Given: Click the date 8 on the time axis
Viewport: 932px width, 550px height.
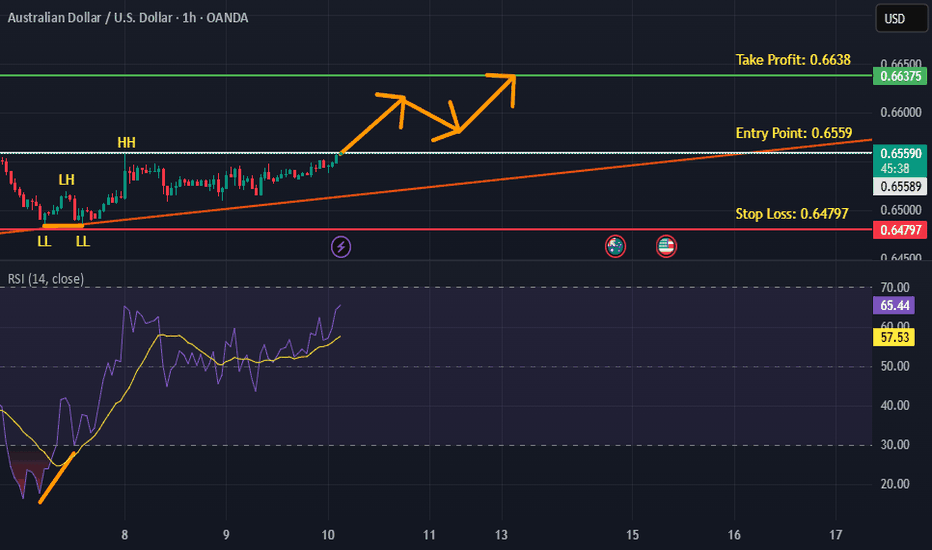Looking at the screenshot, I should (124, 535).
